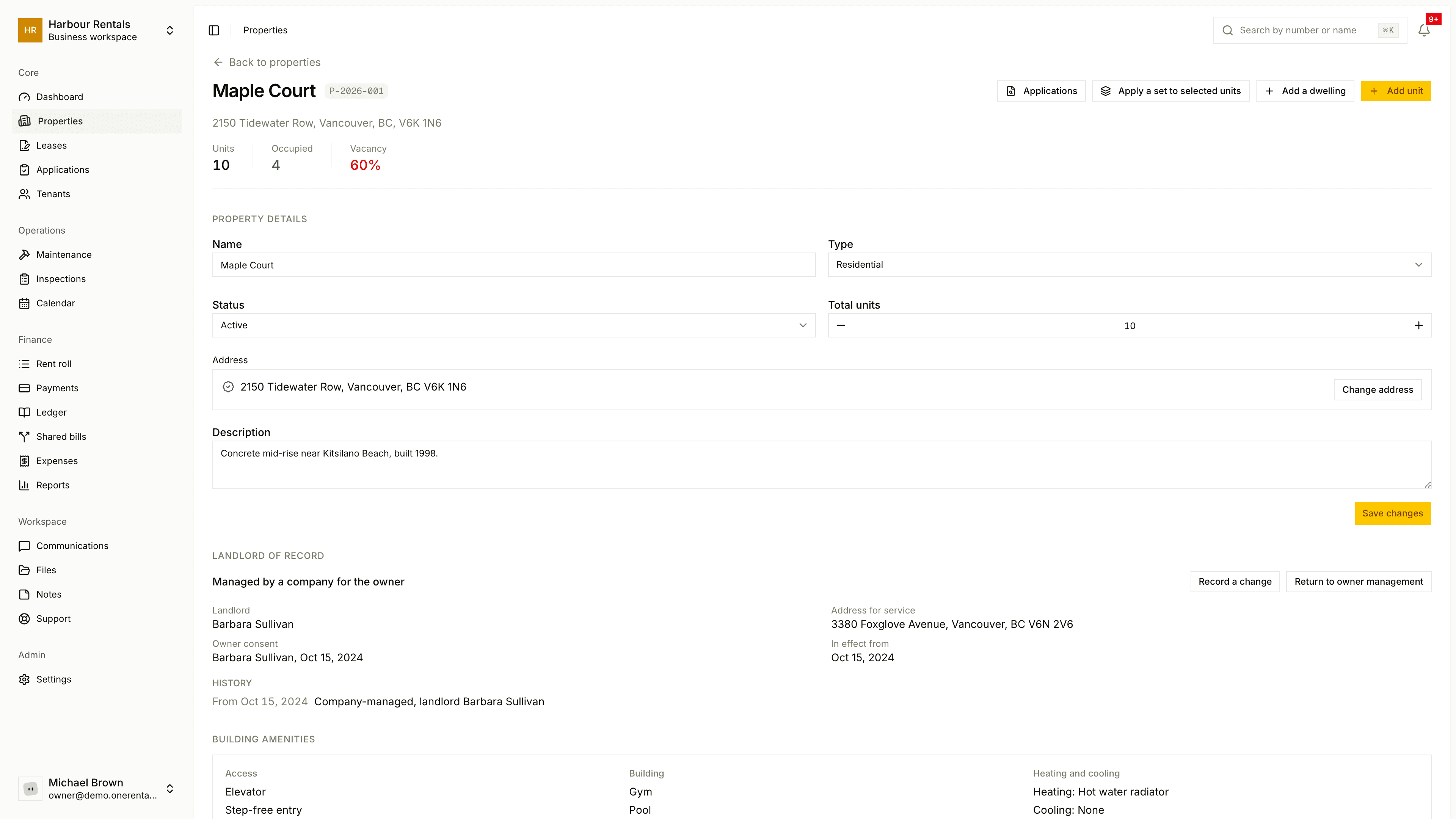
Task: Click Record a change button
Action: point(1235,582)
